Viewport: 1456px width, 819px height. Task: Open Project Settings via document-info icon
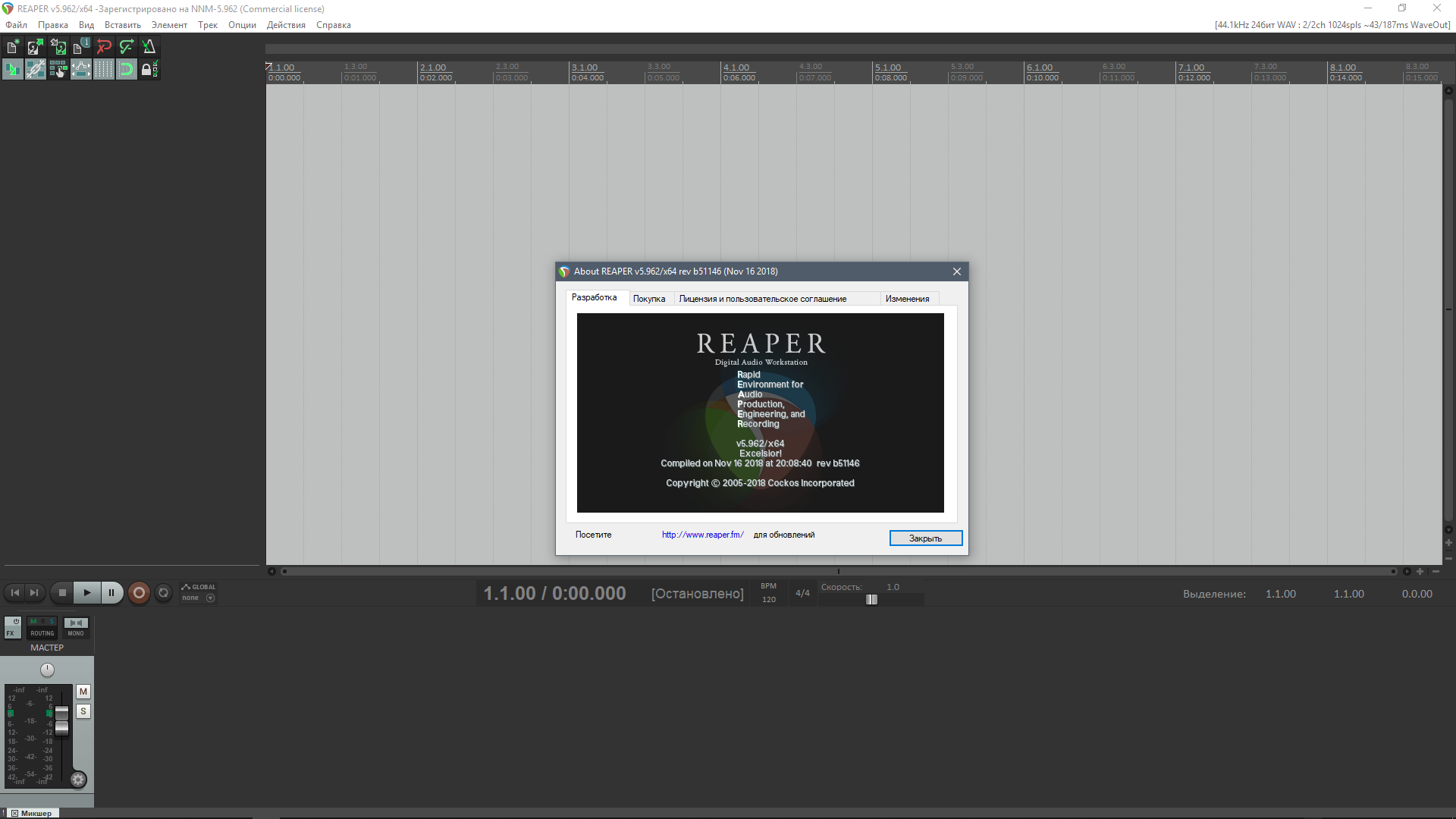(81, 47)
